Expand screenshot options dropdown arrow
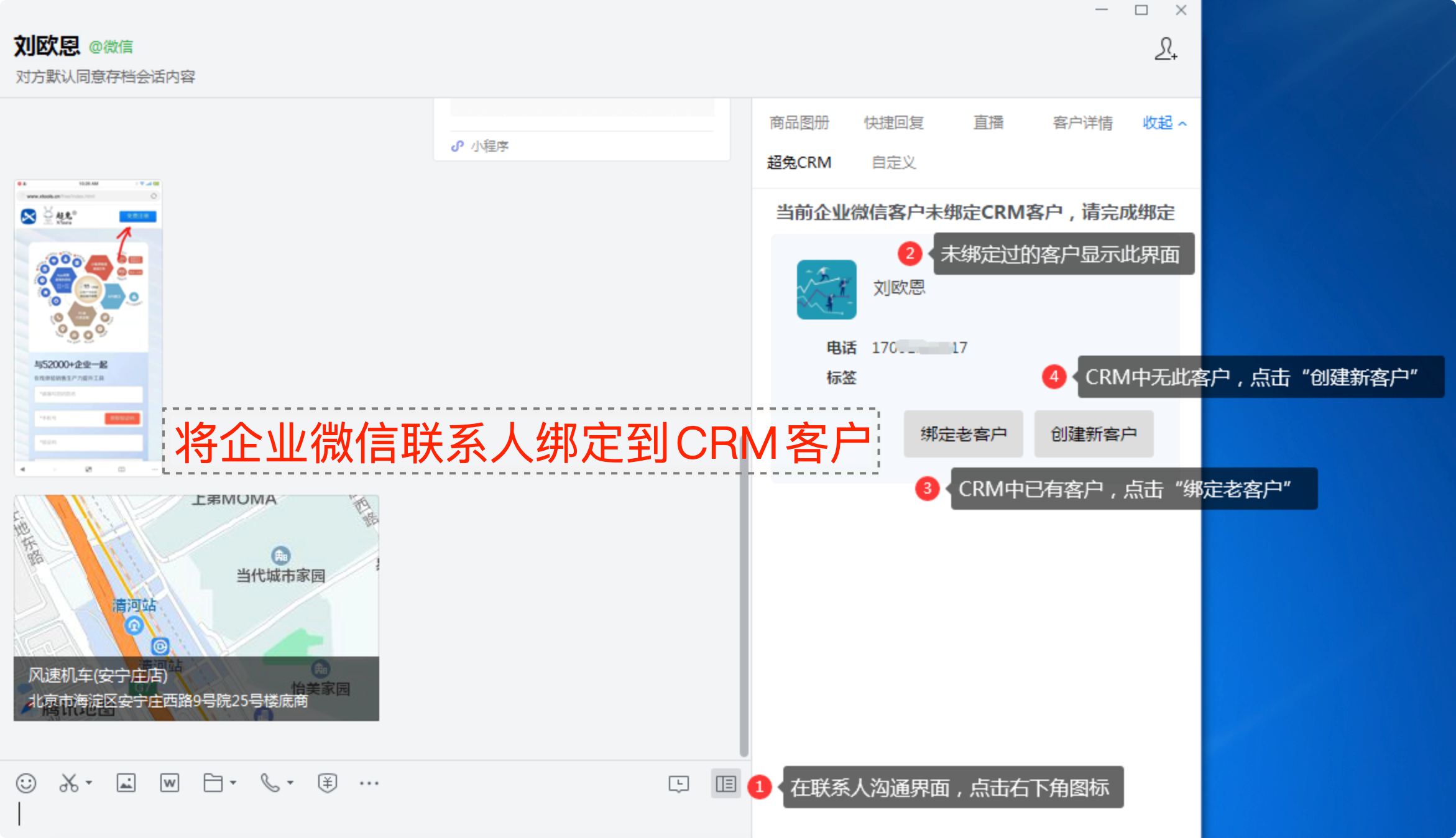The image size is (1456, 838). tap(89, 783)
